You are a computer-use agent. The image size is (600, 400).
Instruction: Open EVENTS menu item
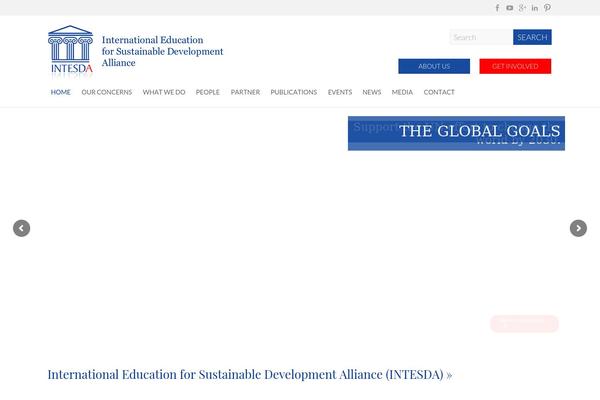click(x=340, y=92)
